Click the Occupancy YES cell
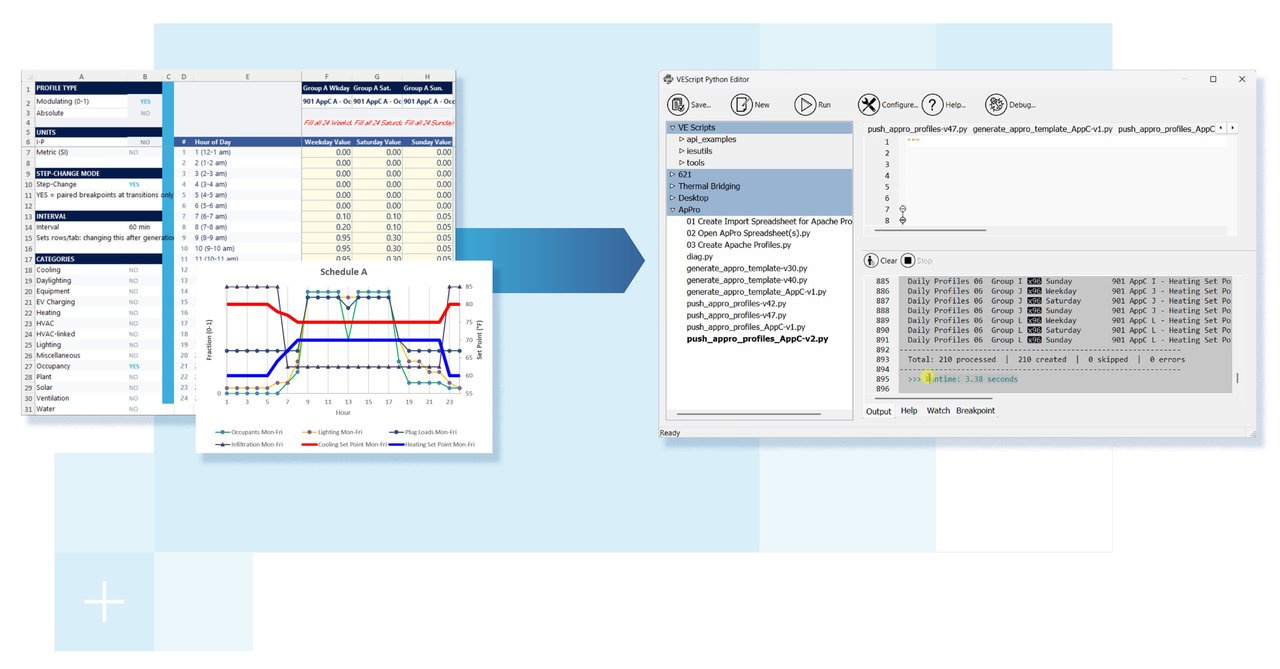The width and height of the screenshot is (1280, 669). pos(145,366)
